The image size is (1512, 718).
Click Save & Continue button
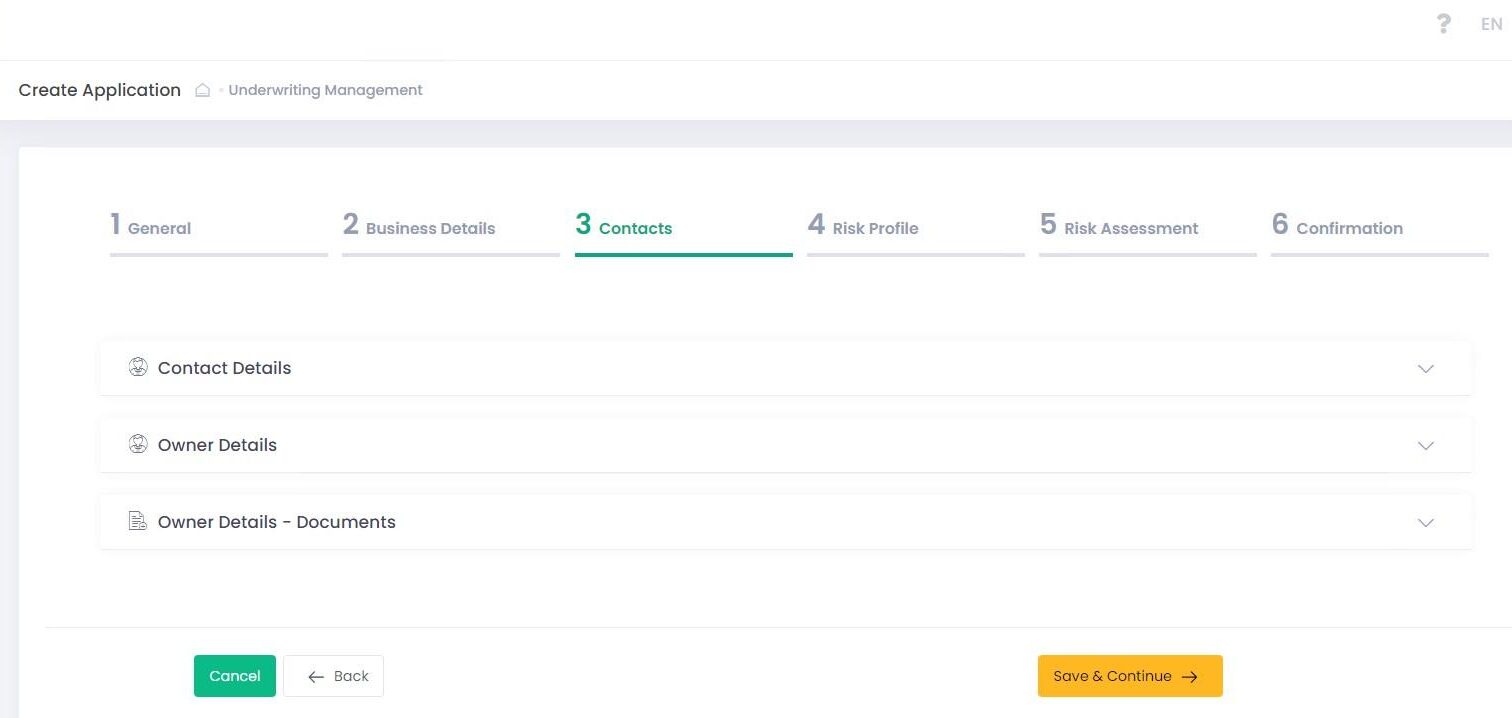(x=1129, y=676)
